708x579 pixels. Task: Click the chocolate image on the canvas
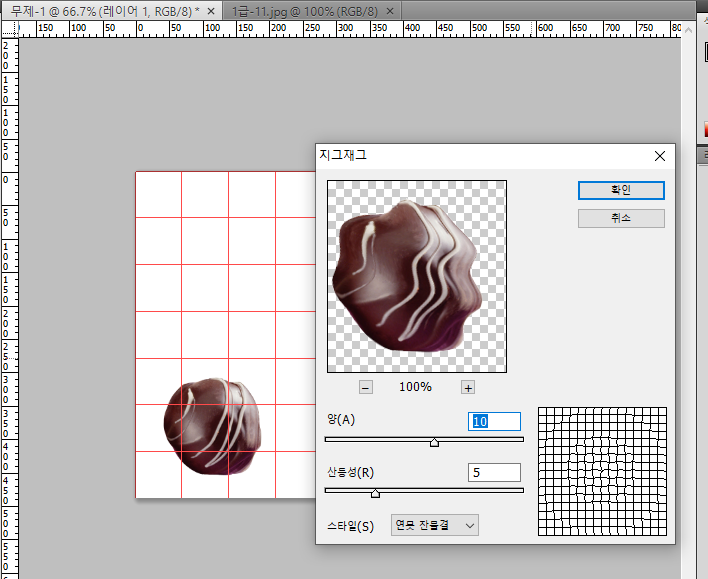pos(210,425)
